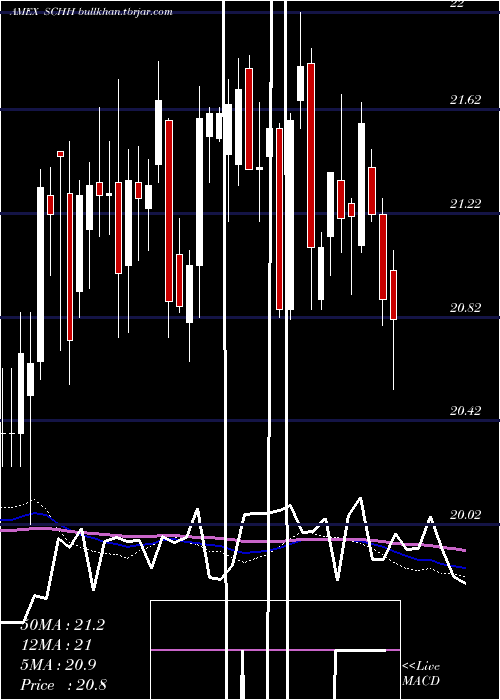Click the <<Live MACD label

(x=421, y=673)
